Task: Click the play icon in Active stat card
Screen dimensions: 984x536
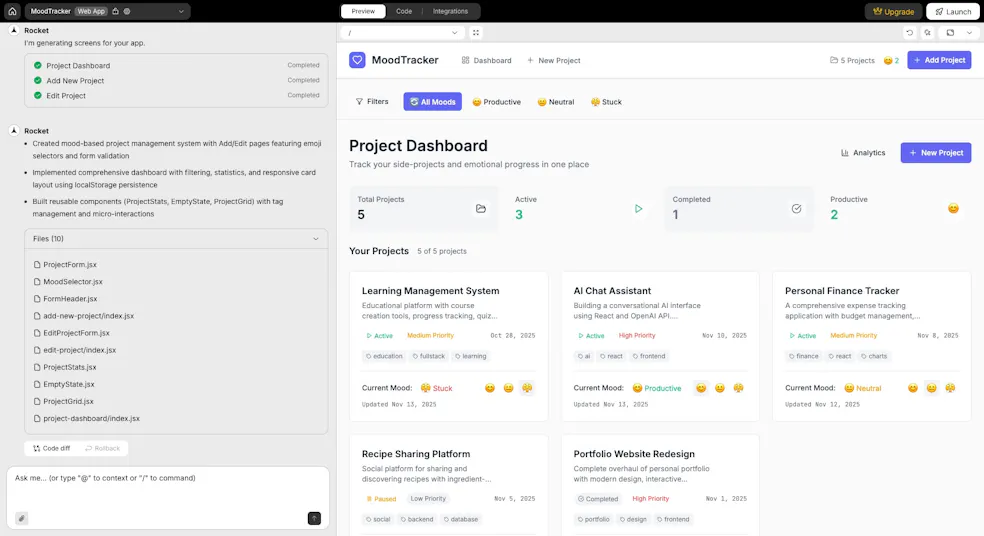Action: pyautogui.click(x=638, y=208)
